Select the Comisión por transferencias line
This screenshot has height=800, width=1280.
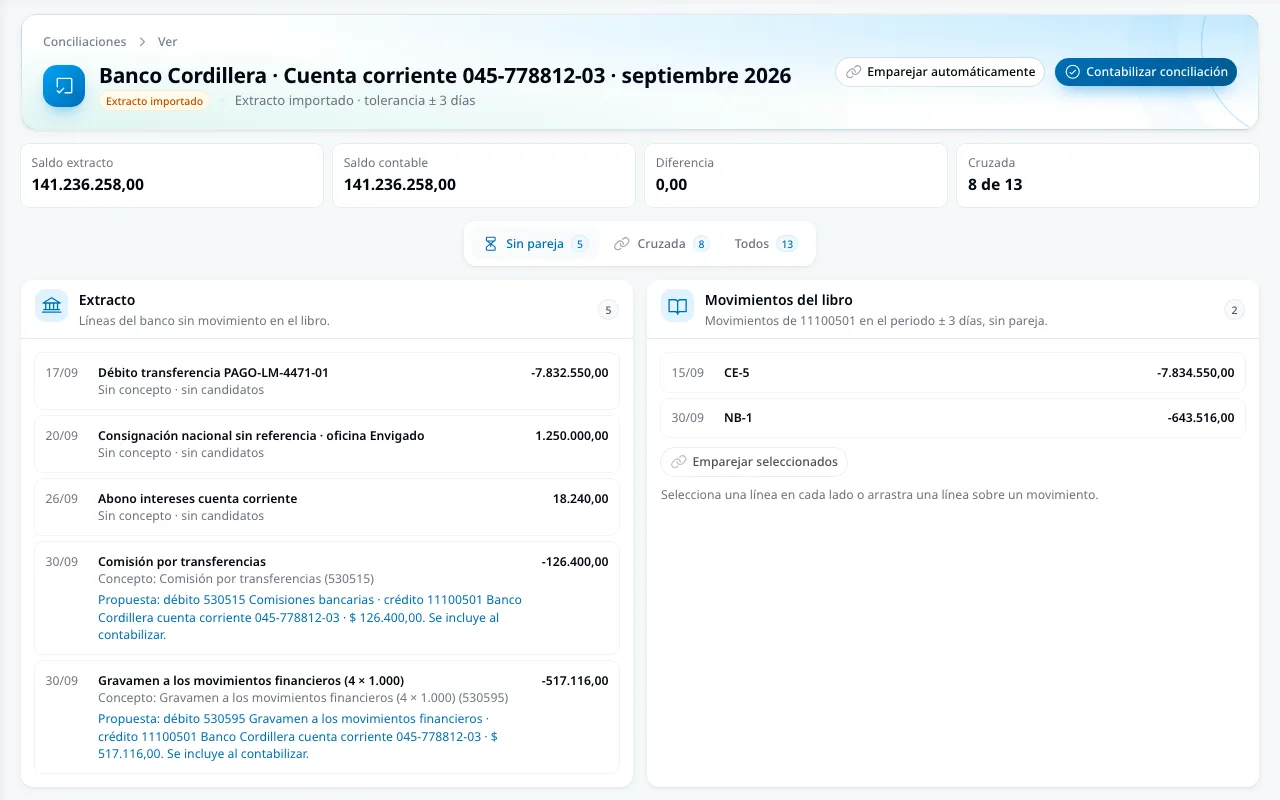pyautogui.click(x=327, y=598)
